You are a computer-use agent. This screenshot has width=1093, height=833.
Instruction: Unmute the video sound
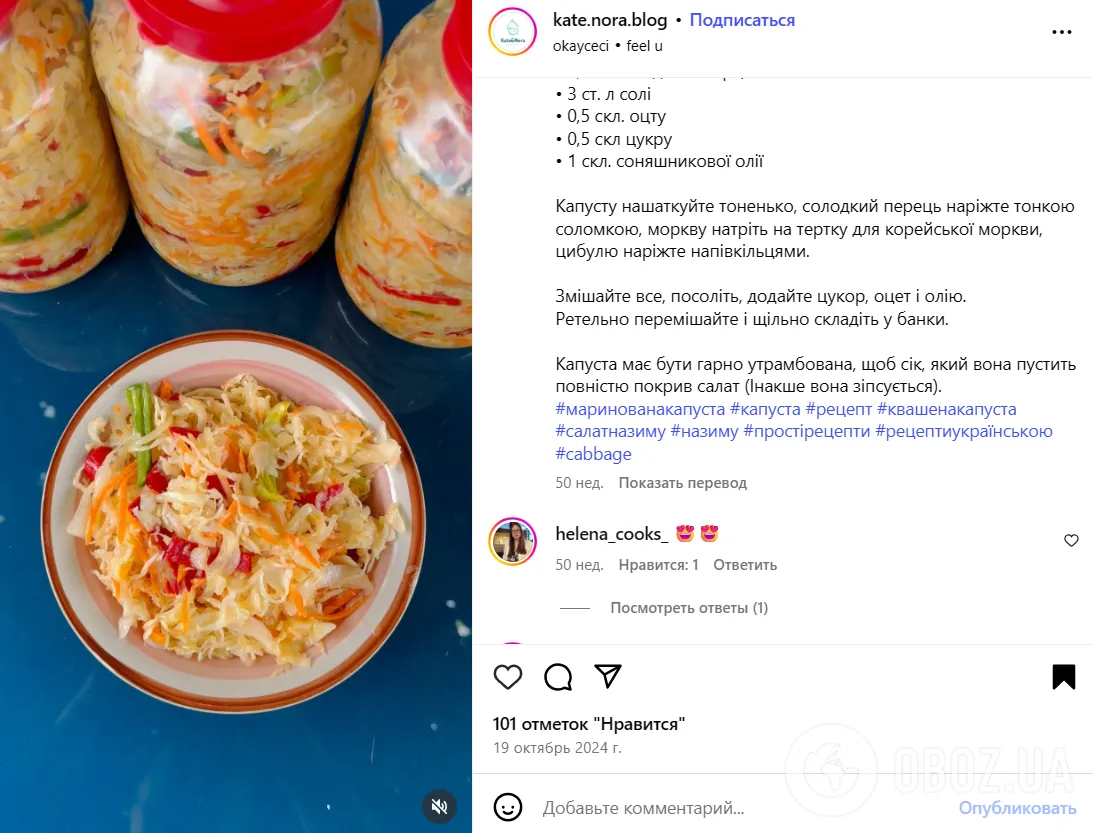[439, 807]
